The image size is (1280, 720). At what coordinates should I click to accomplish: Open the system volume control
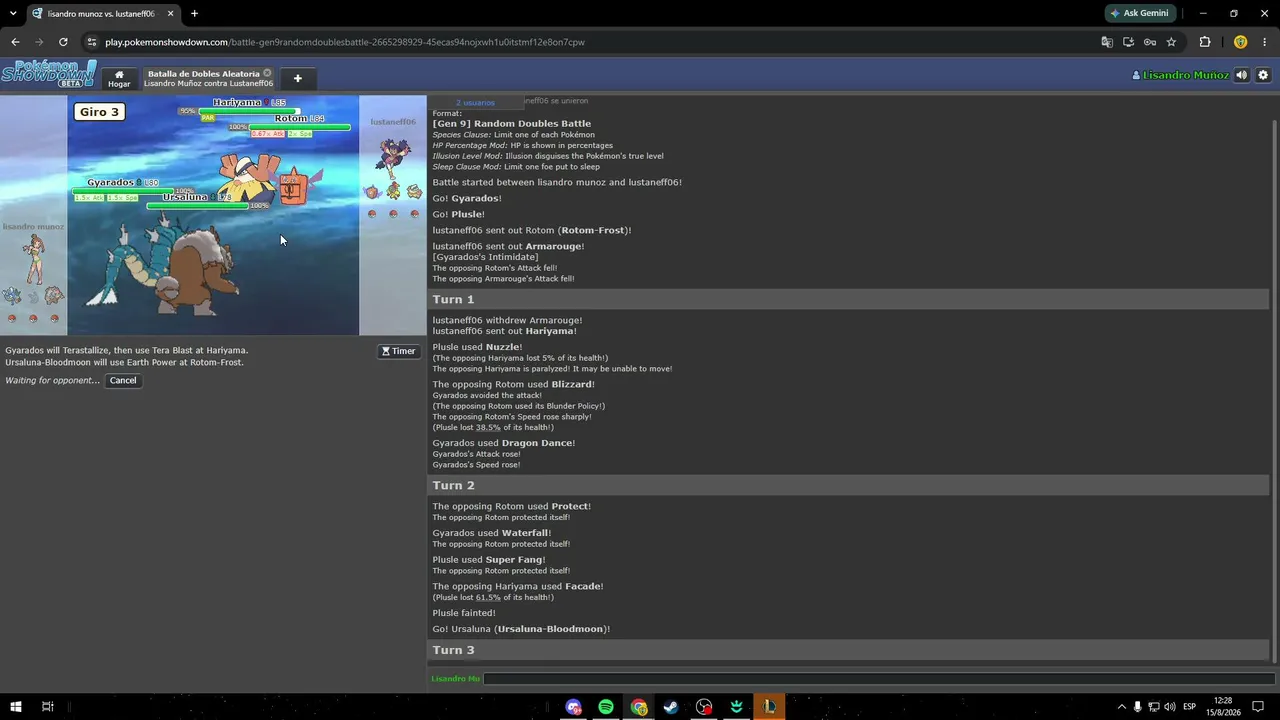coord(1169,707)
